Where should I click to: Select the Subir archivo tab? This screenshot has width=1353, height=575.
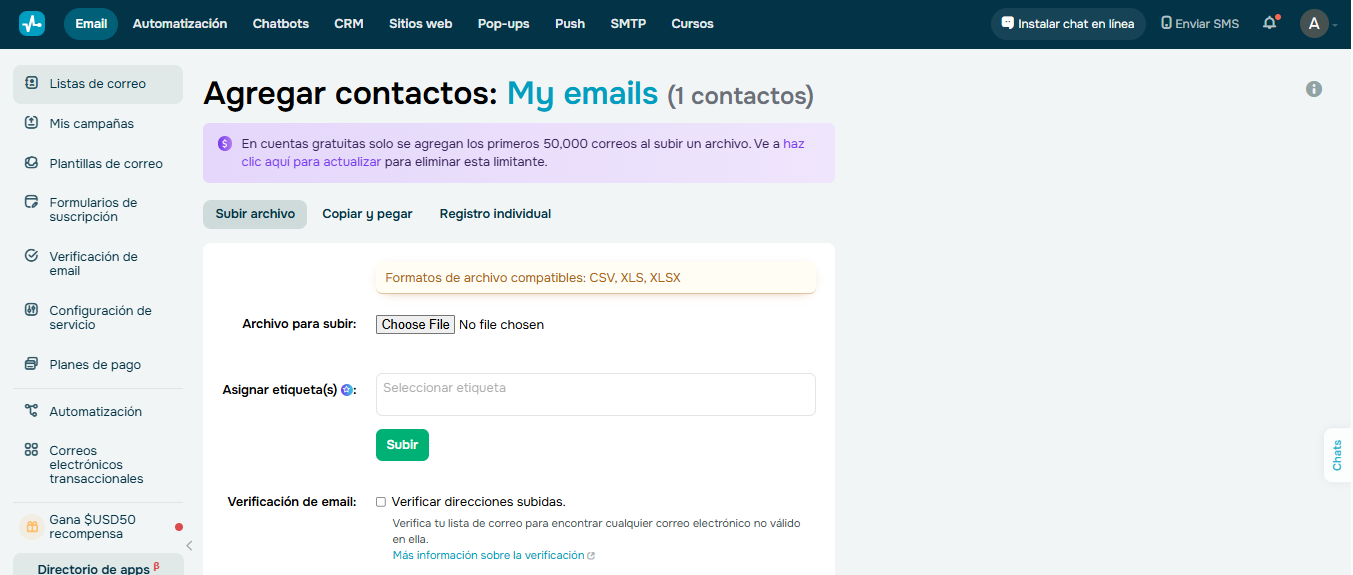[x=255, y=214]
